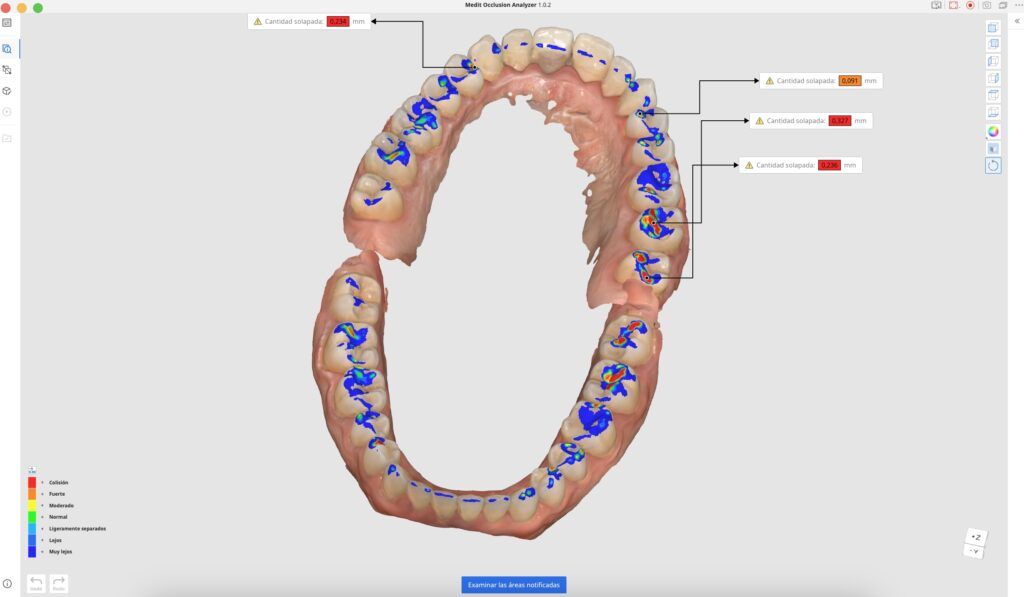Viewport: 1024px width, 597px height.
Task: Click the red Colisión legend swatch
Action: (32, 483)
